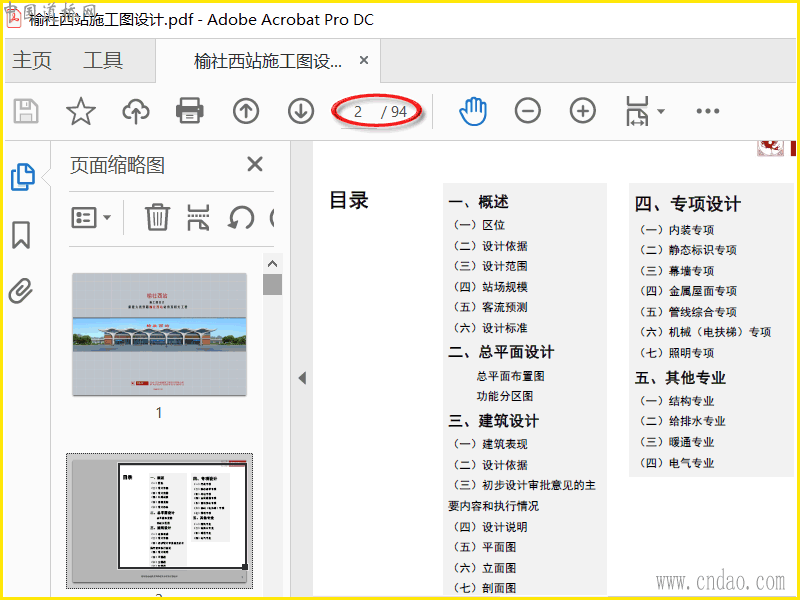Screen dimensions: 800x600
Task: Click the 站场规模 contents entry
Action: point(490,287)
